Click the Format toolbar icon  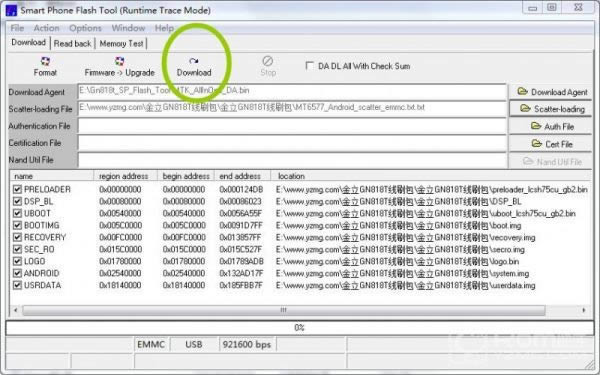click(45, 67)
